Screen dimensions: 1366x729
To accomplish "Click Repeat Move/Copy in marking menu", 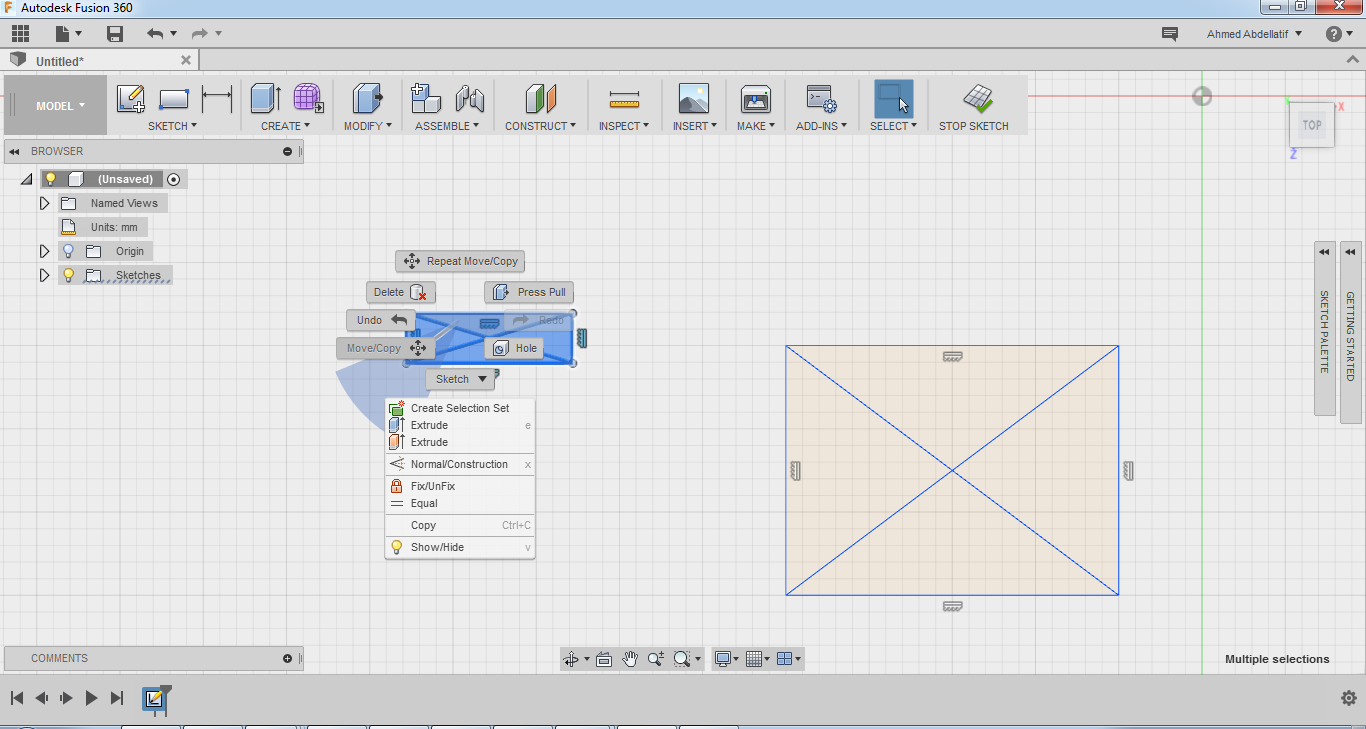I will (x=460, y=261).
